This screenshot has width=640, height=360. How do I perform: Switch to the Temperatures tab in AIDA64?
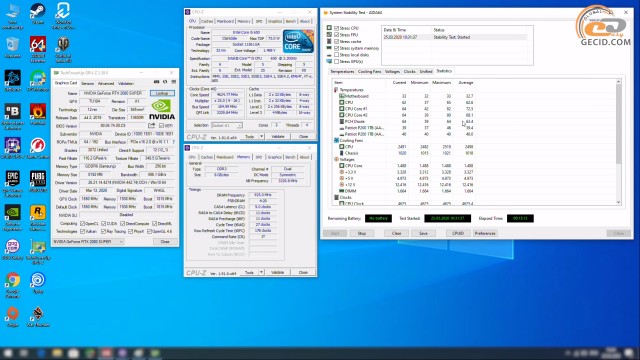tap(342, 71)
